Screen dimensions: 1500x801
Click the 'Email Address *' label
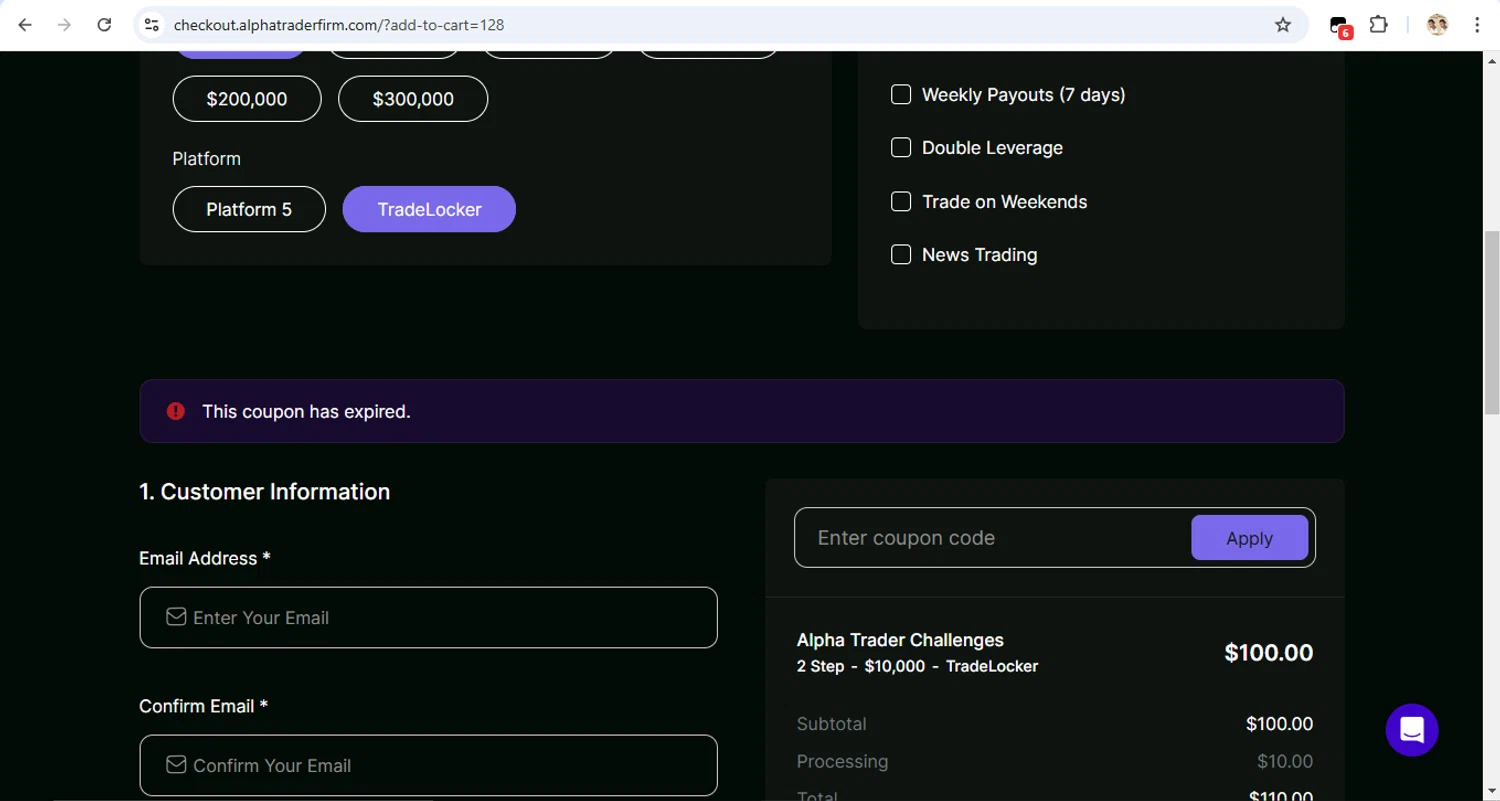tap(205, 558)
